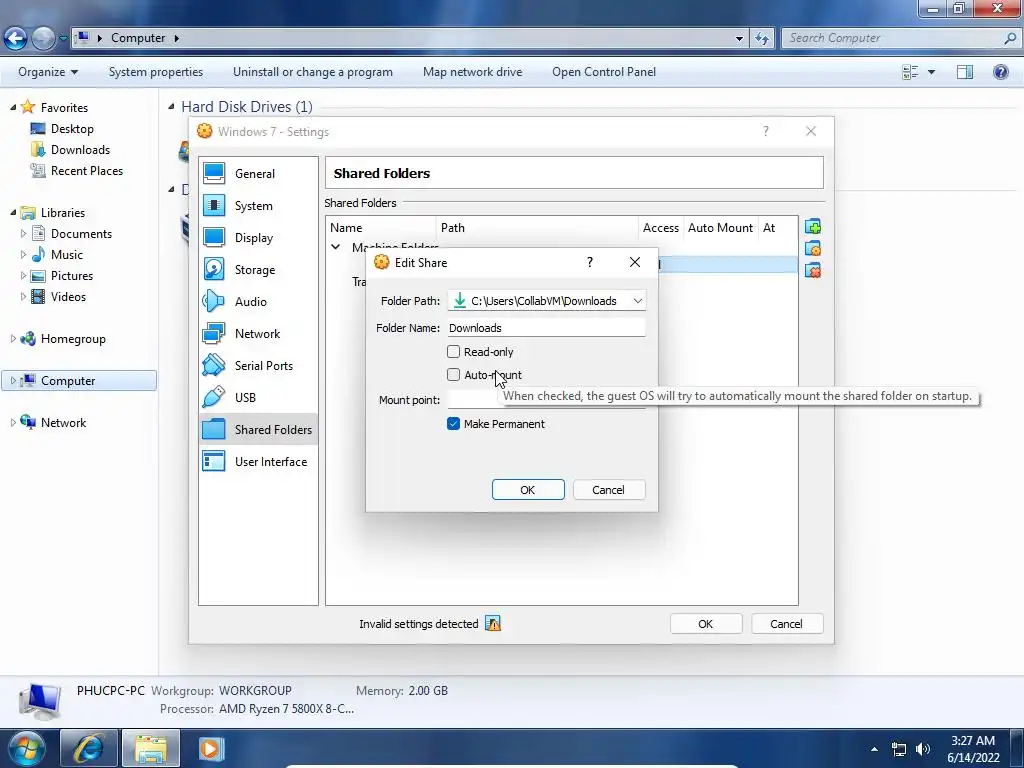Open the Folder Path dropdown
The height and width of the screenshot is (768, 1024).
(x=637, y=301)
